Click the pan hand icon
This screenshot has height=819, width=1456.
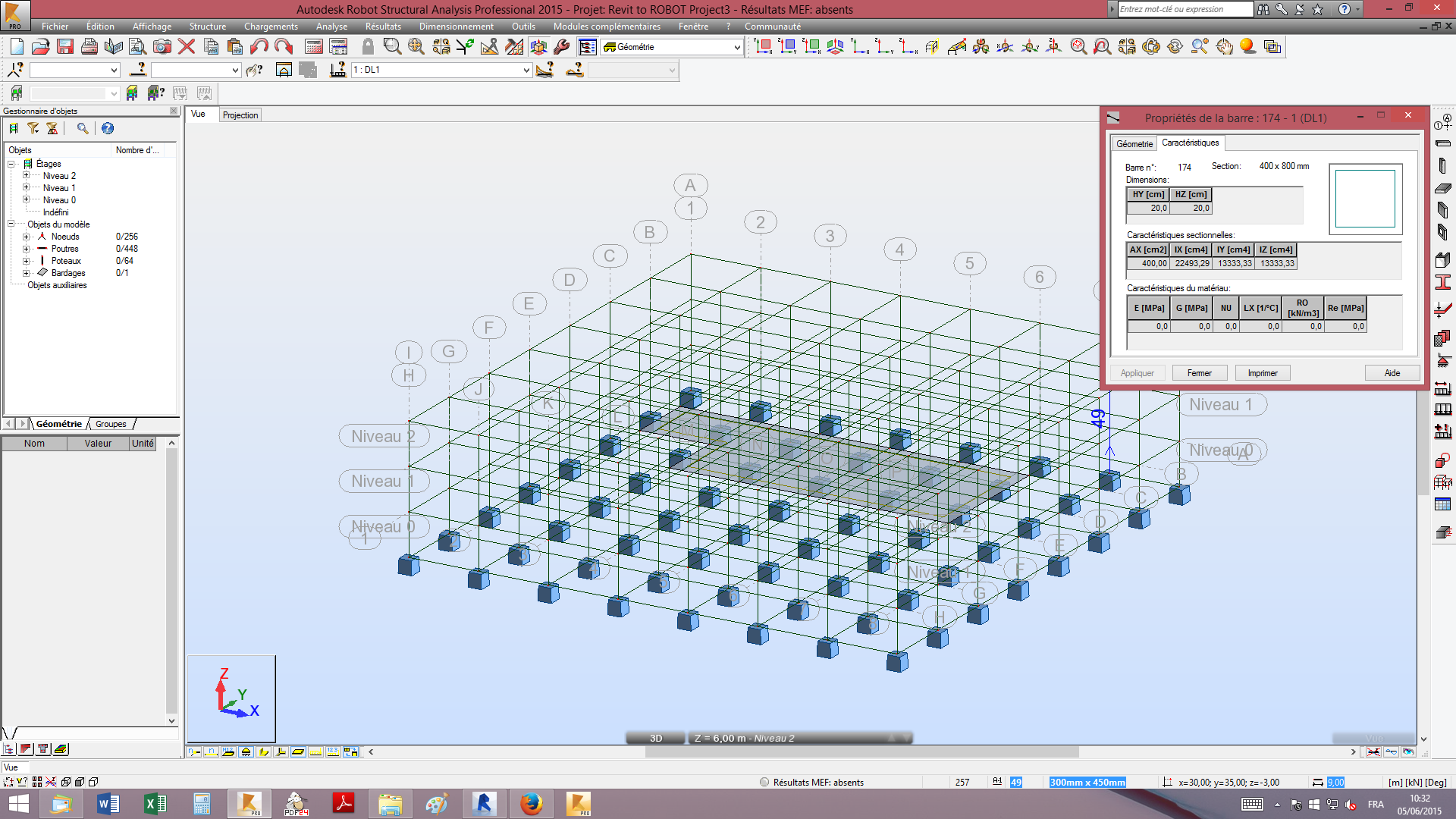[x=1224, y=47]
